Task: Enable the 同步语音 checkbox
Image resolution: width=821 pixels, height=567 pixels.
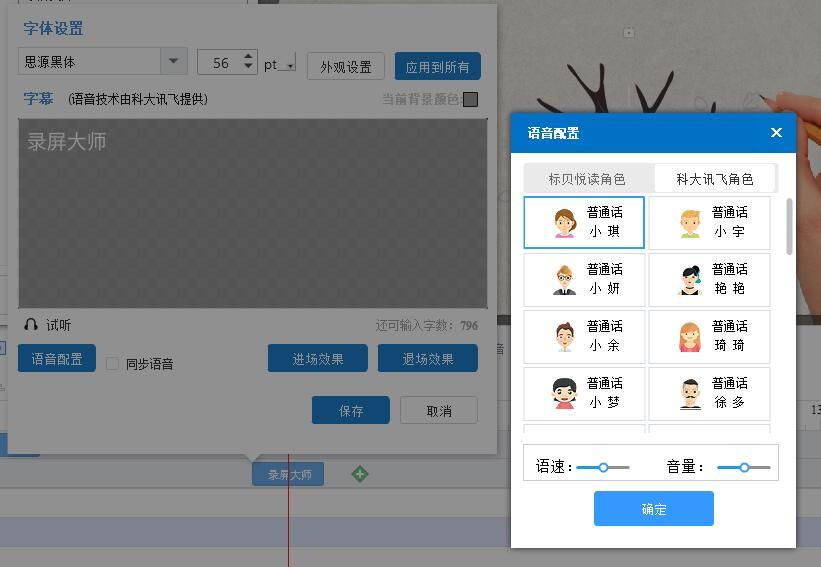Action: click(x=112, y=363)
